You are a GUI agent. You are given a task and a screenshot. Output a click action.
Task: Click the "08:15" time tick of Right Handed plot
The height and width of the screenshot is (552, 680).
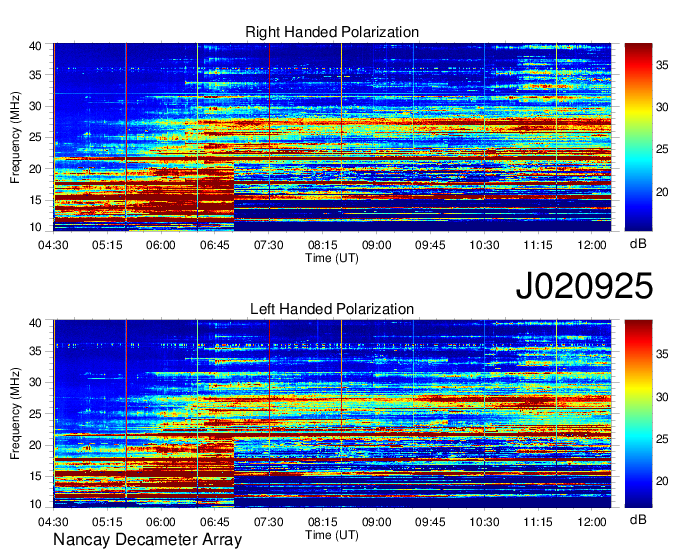click(323, 245)
